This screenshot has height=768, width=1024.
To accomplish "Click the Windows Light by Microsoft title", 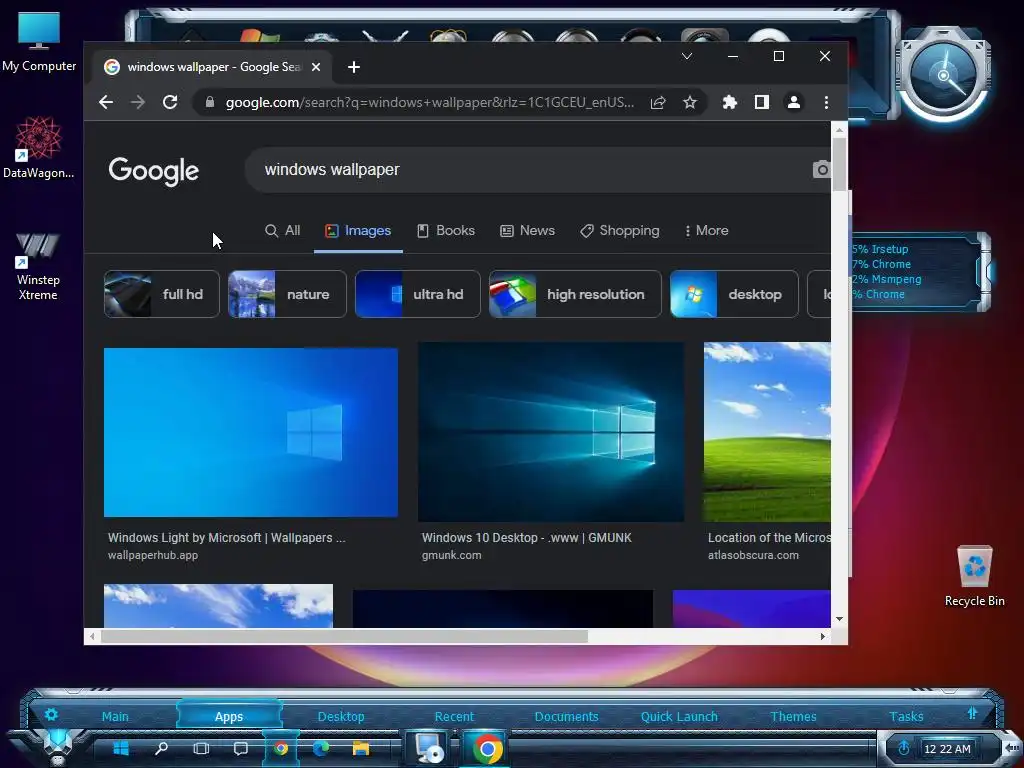I will click(x=227, y=537).
